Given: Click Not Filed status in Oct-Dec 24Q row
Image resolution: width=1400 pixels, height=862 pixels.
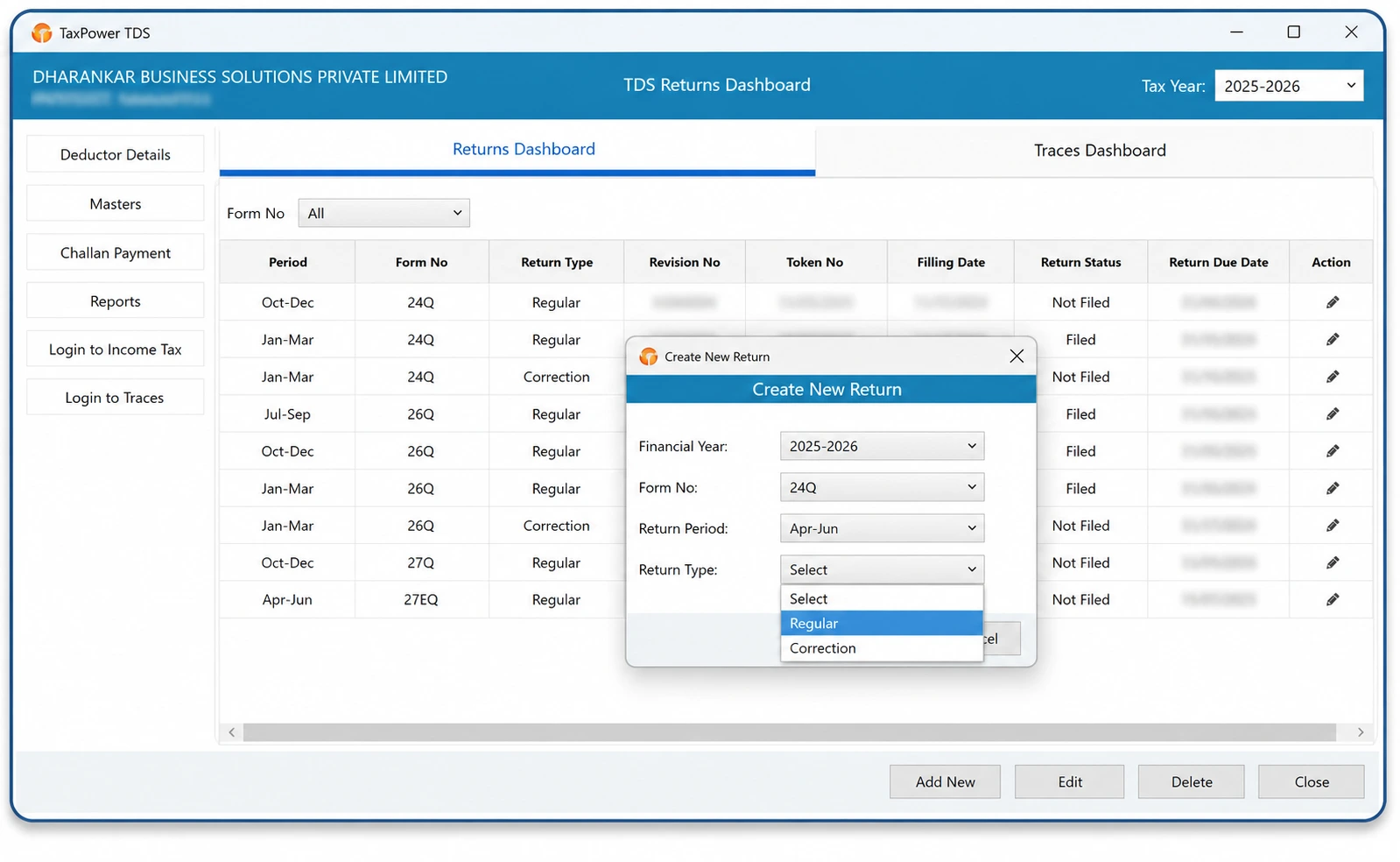Looking at the screenshot, I should [1080, 302].
